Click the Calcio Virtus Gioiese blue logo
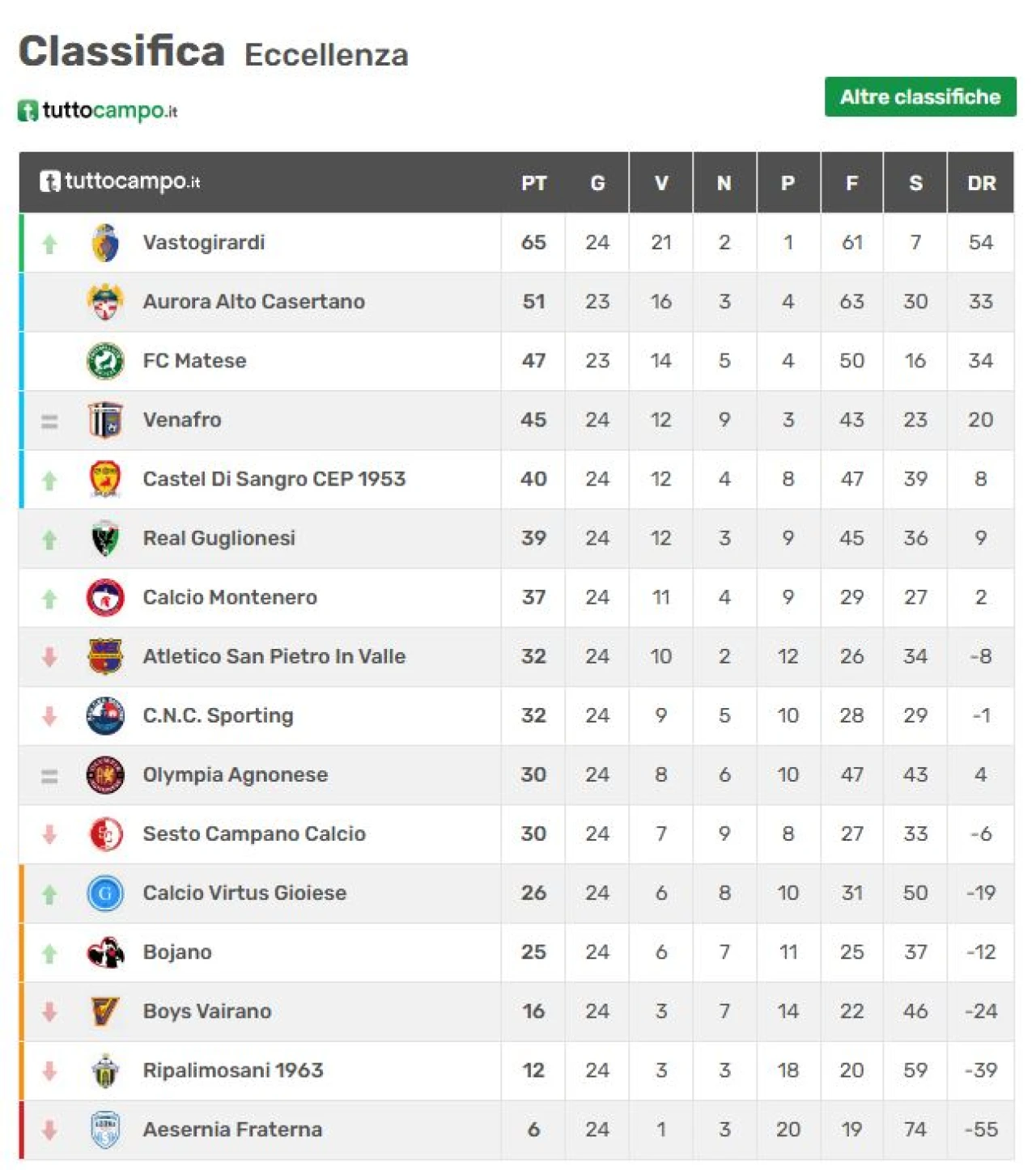 click(x=105, y=893)
